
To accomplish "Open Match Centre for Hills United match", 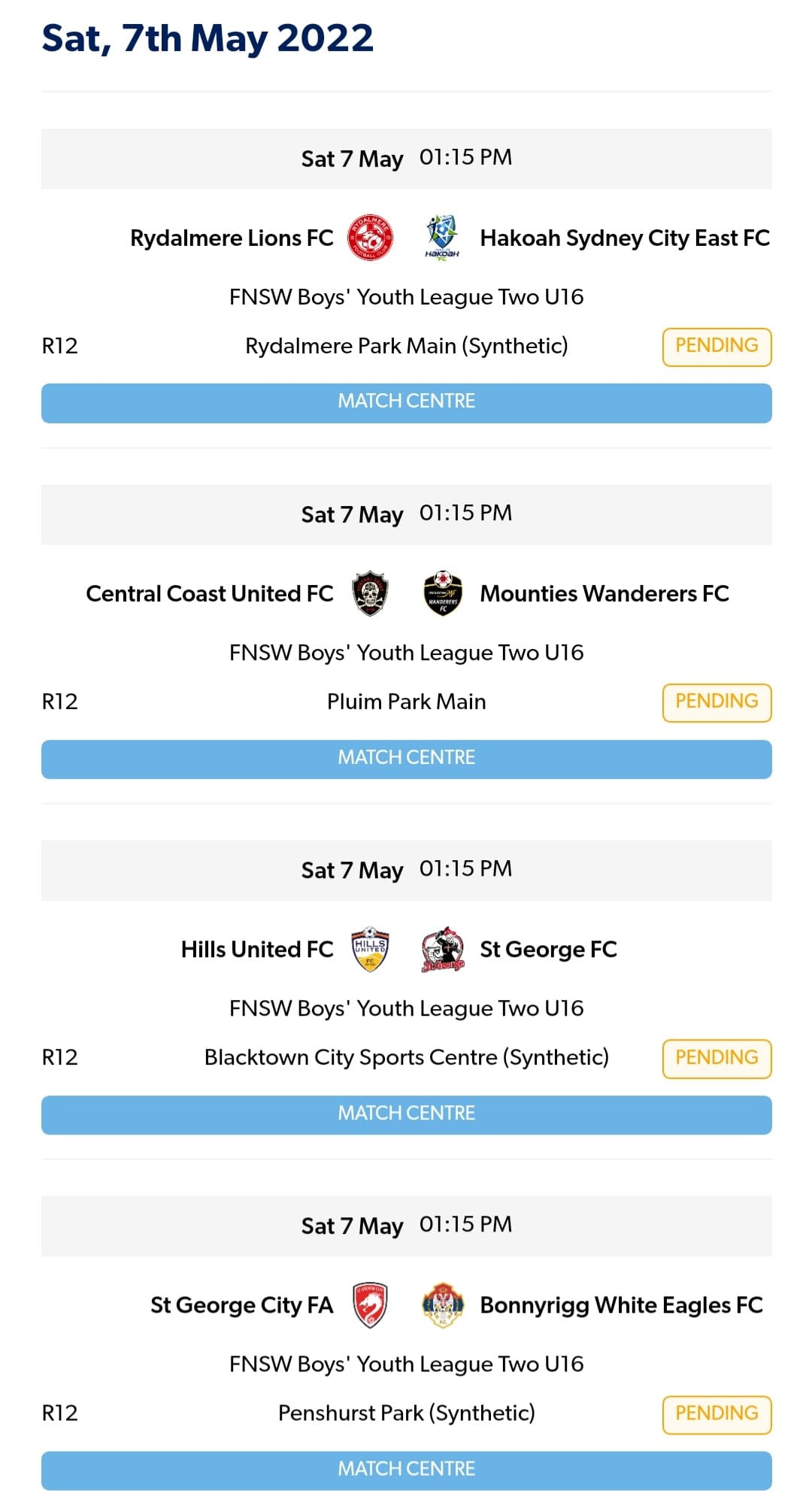I will (x=406, y=1114).
